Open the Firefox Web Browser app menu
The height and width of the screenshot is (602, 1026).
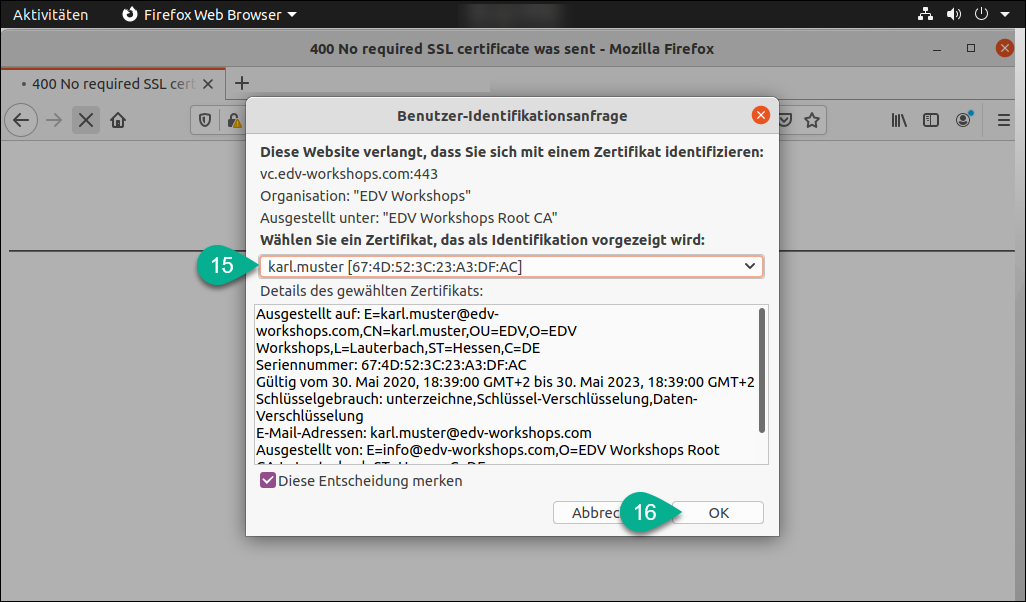pyautogui.click(x=209, y=14)
